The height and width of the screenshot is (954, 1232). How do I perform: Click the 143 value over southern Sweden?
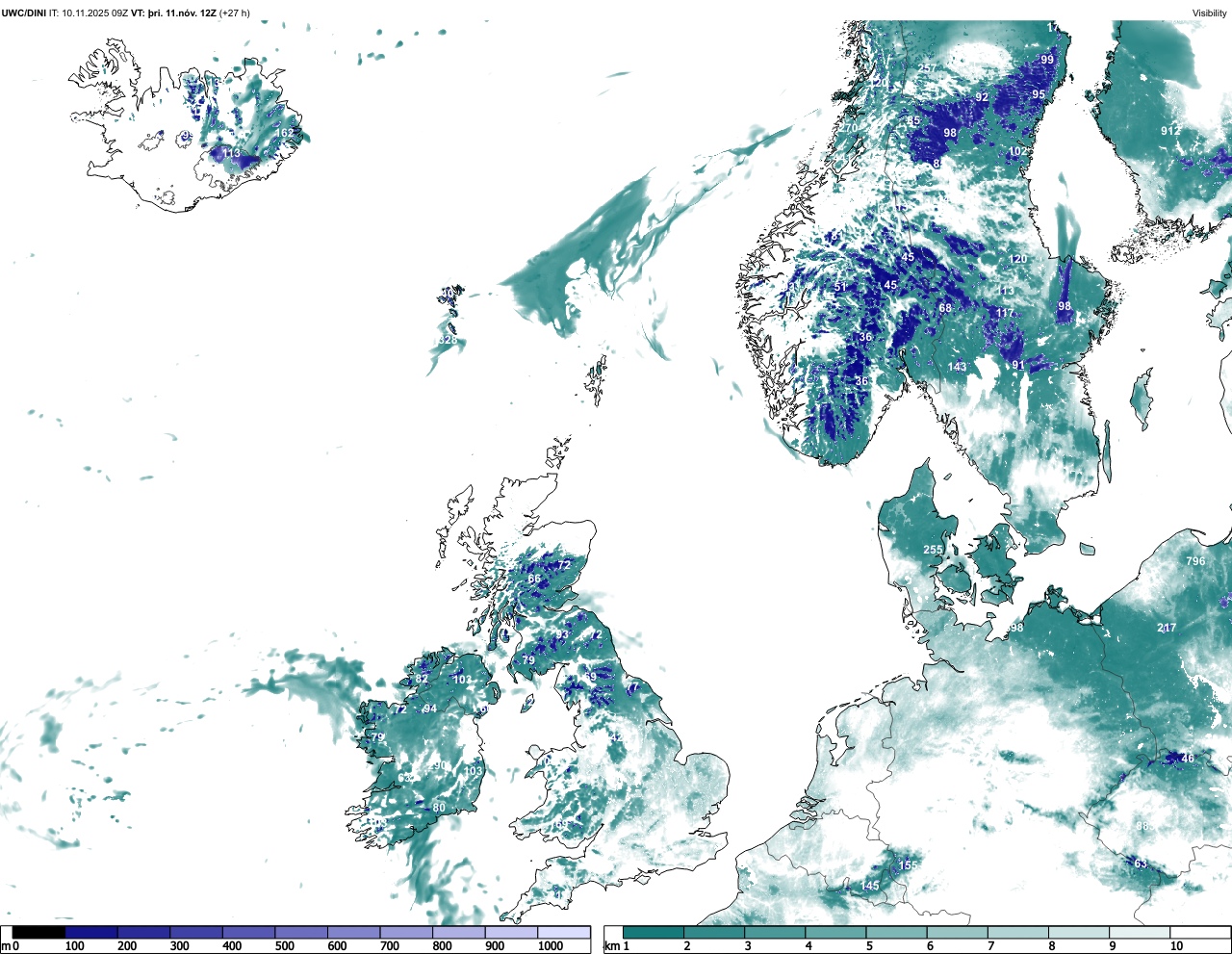pos(957,367)
